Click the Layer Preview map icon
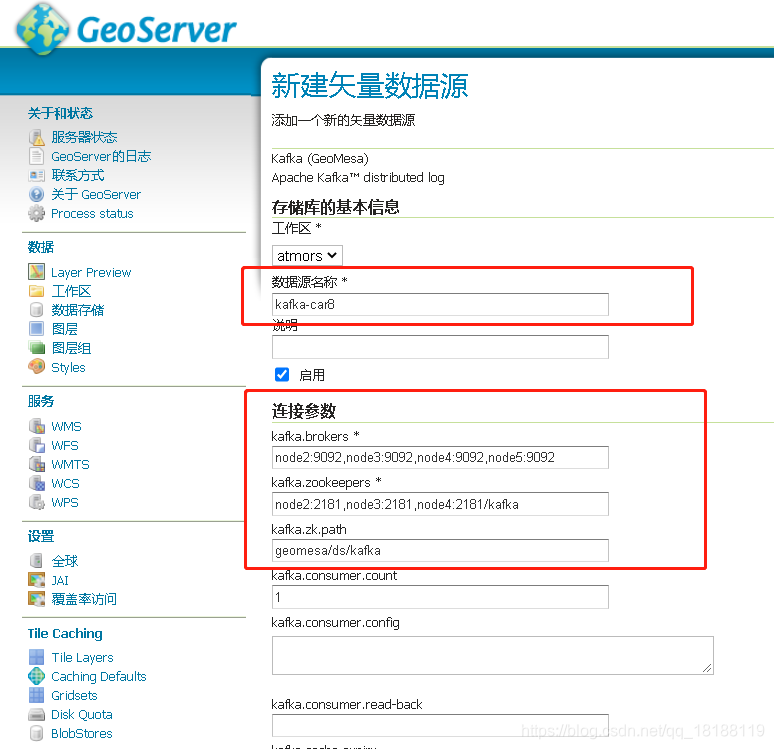This screenshot has height=749, width=774. 37,272
